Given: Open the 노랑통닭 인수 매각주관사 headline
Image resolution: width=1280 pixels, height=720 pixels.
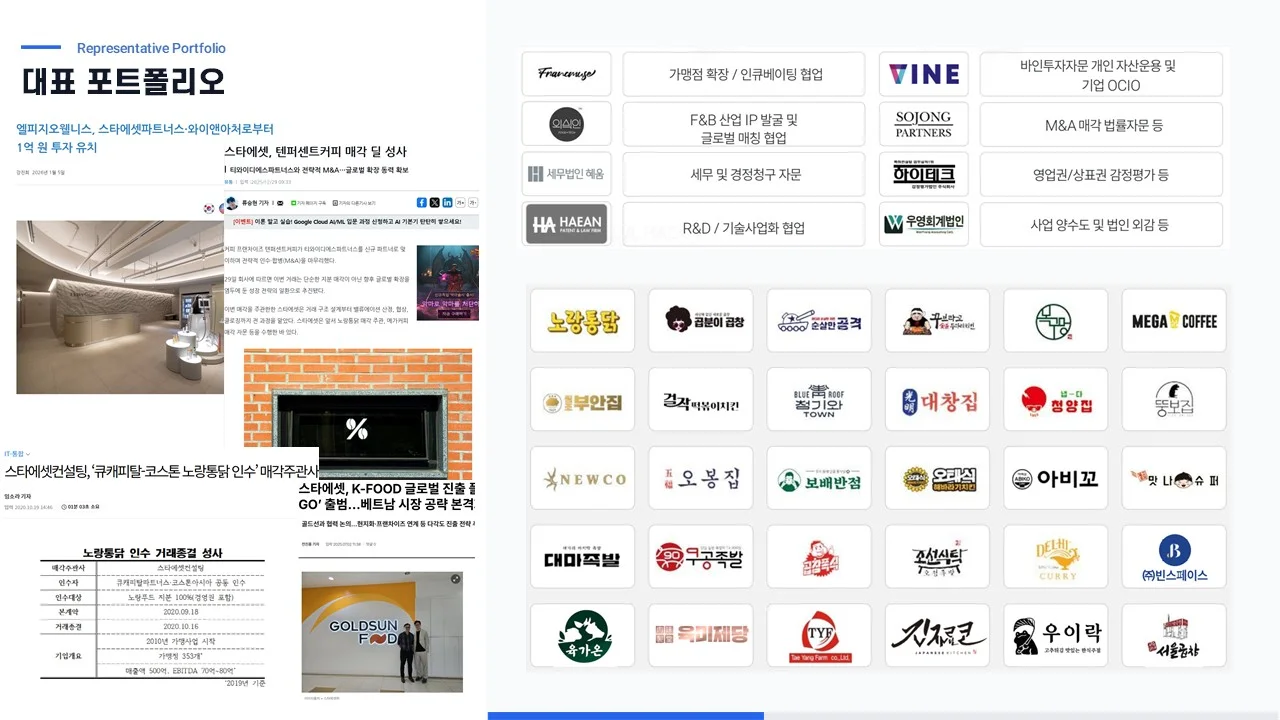Looking at the screenshot, I should point(161,471).
